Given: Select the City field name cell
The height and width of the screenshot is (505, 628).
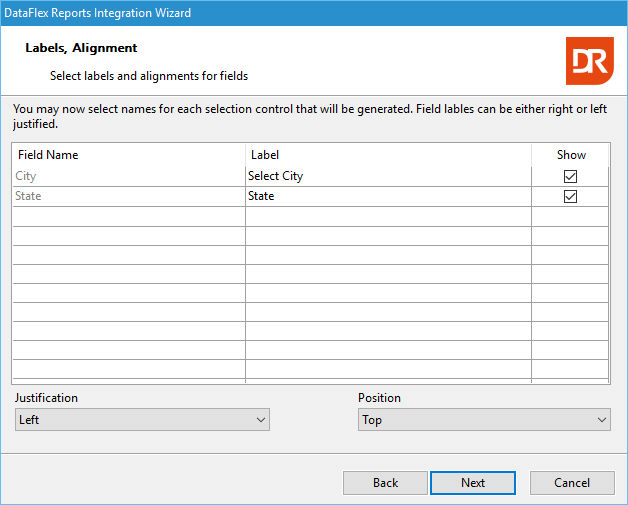Looking at the screenshot, I should point(129,176).
